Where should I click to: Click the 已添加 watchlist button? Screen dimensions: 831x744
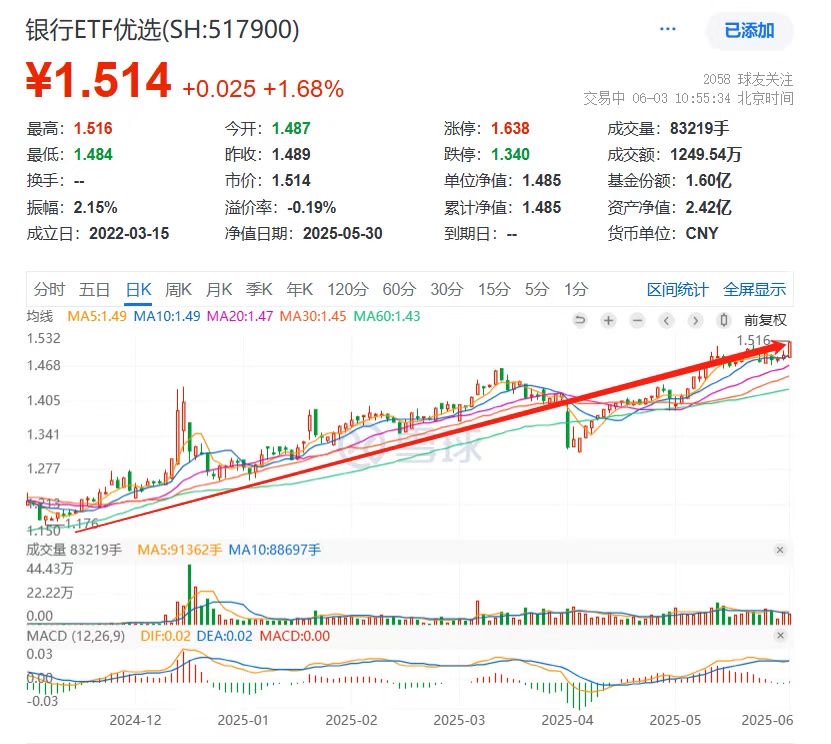coord(749,30)
